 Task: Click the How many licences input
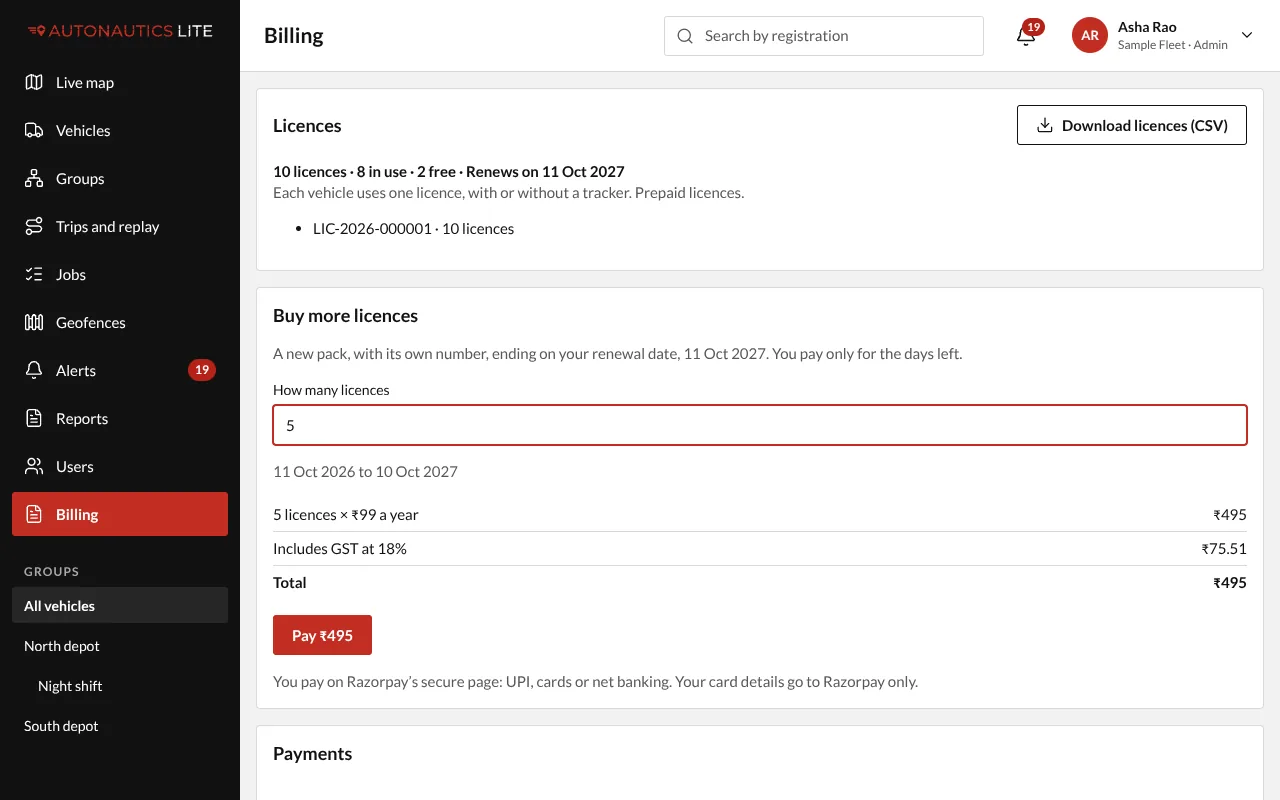[760, 425]
